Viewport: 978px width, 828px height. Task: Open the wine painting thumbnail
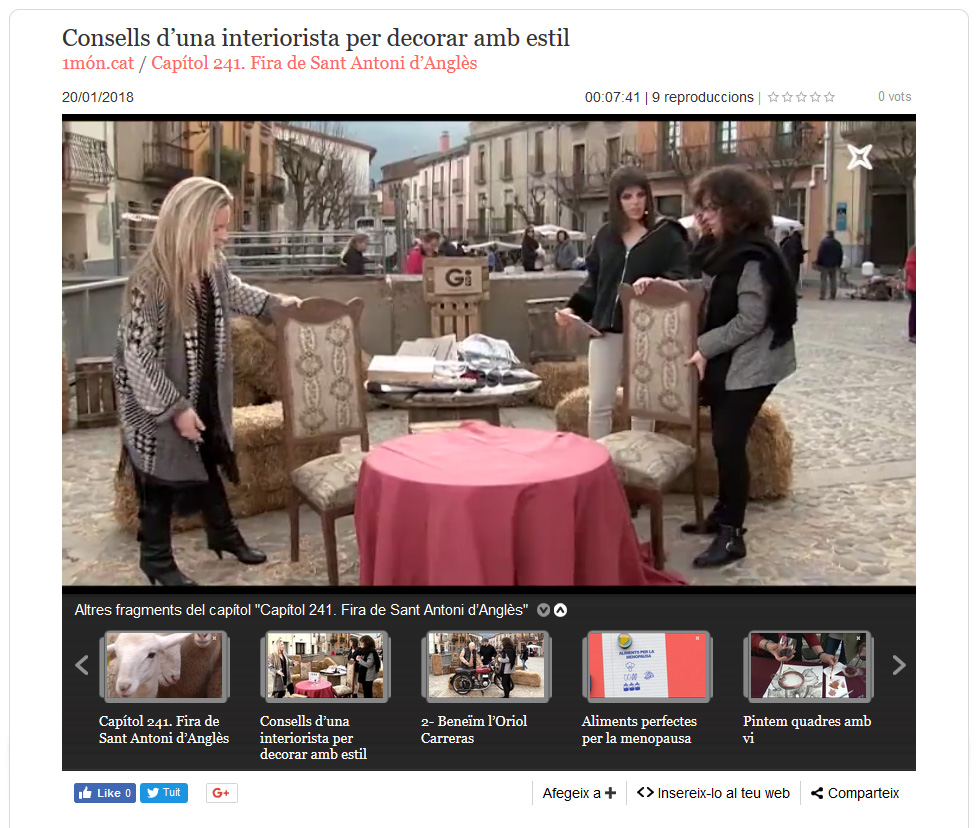pyautogui.click(x=808, y=665)
